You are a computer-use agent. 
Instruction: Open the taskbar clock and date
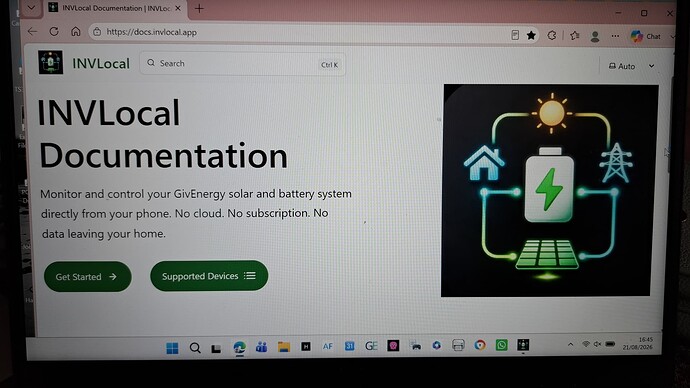coord(638,343)
